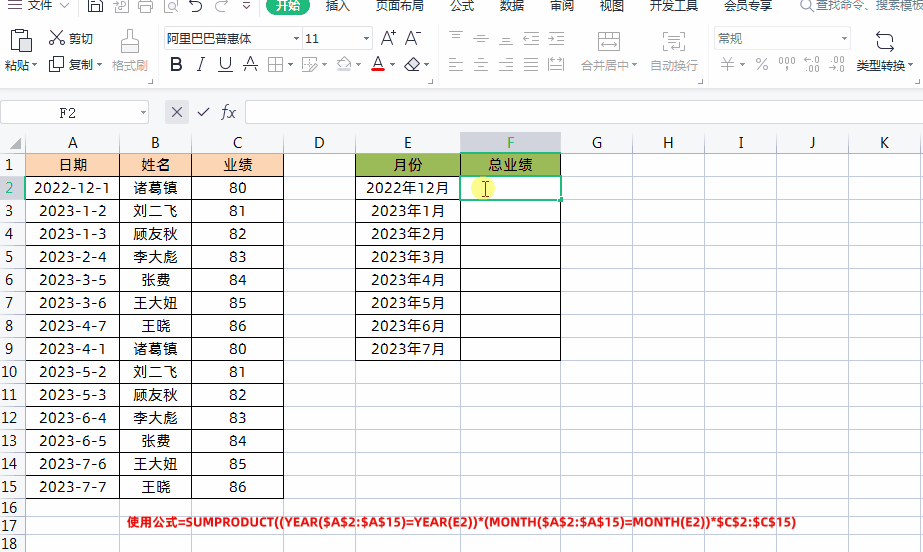
Task: Undo the last action
Action: coord(196,6)
